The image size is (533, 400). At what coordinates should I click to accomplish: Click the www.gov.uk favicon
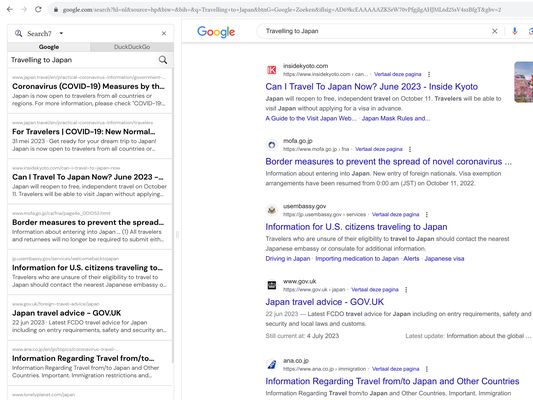point(272,285)
